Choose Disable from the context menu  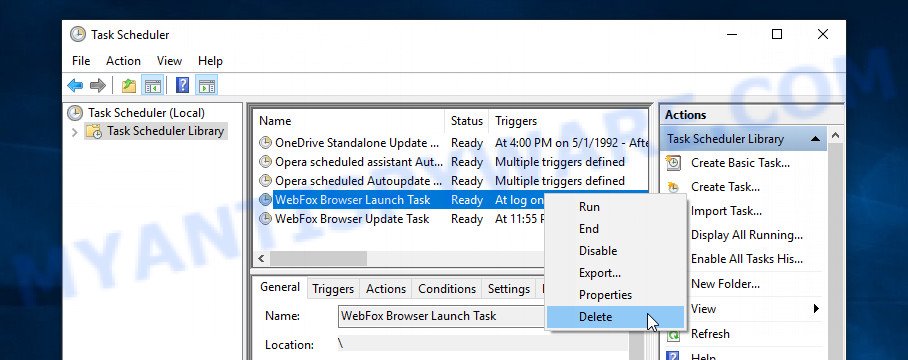coord(615,251)
